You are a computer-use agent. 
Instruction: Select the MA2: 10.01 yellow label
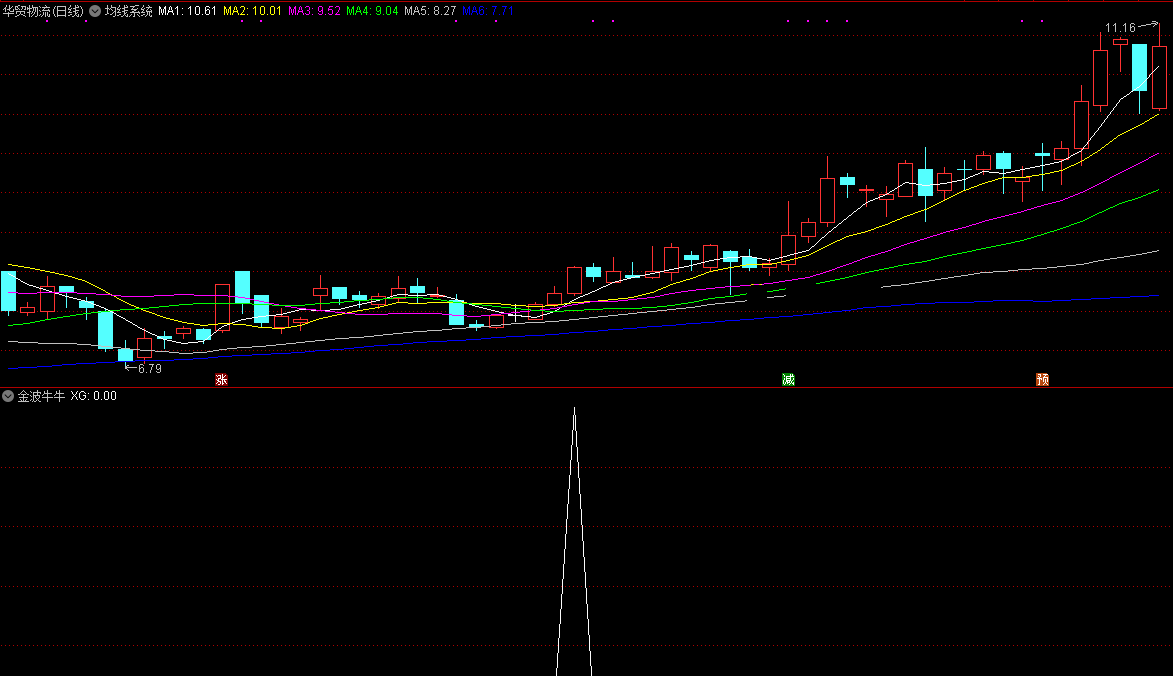(252, 11)
